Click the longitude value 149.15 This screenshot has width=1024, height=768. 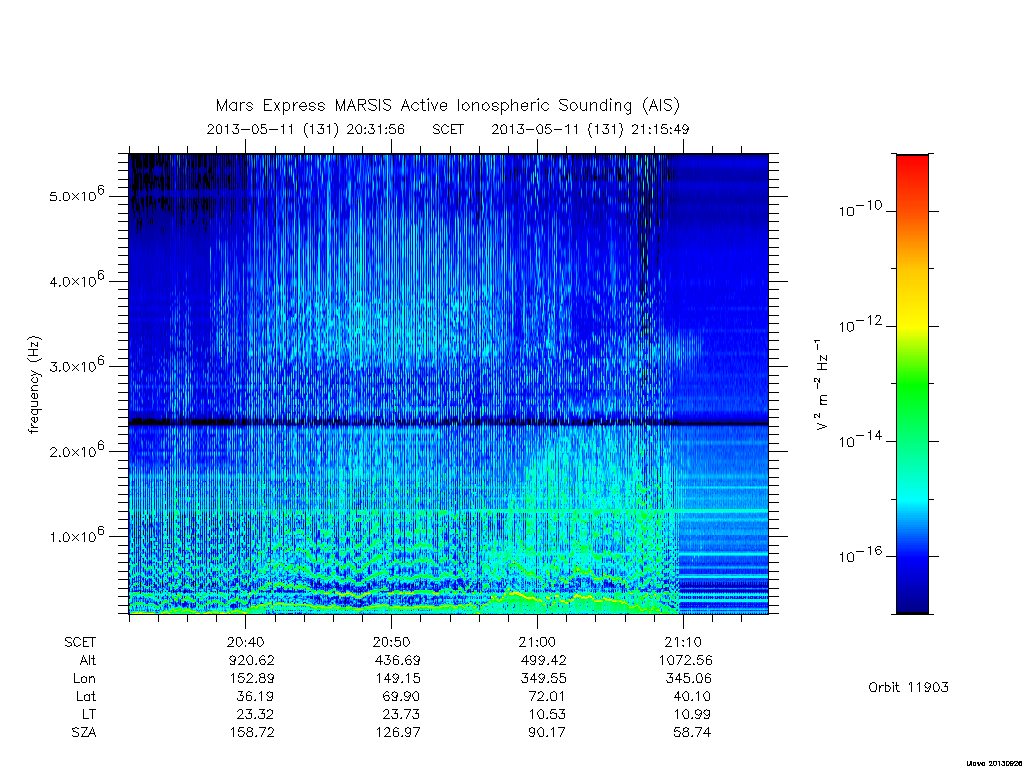398,679
